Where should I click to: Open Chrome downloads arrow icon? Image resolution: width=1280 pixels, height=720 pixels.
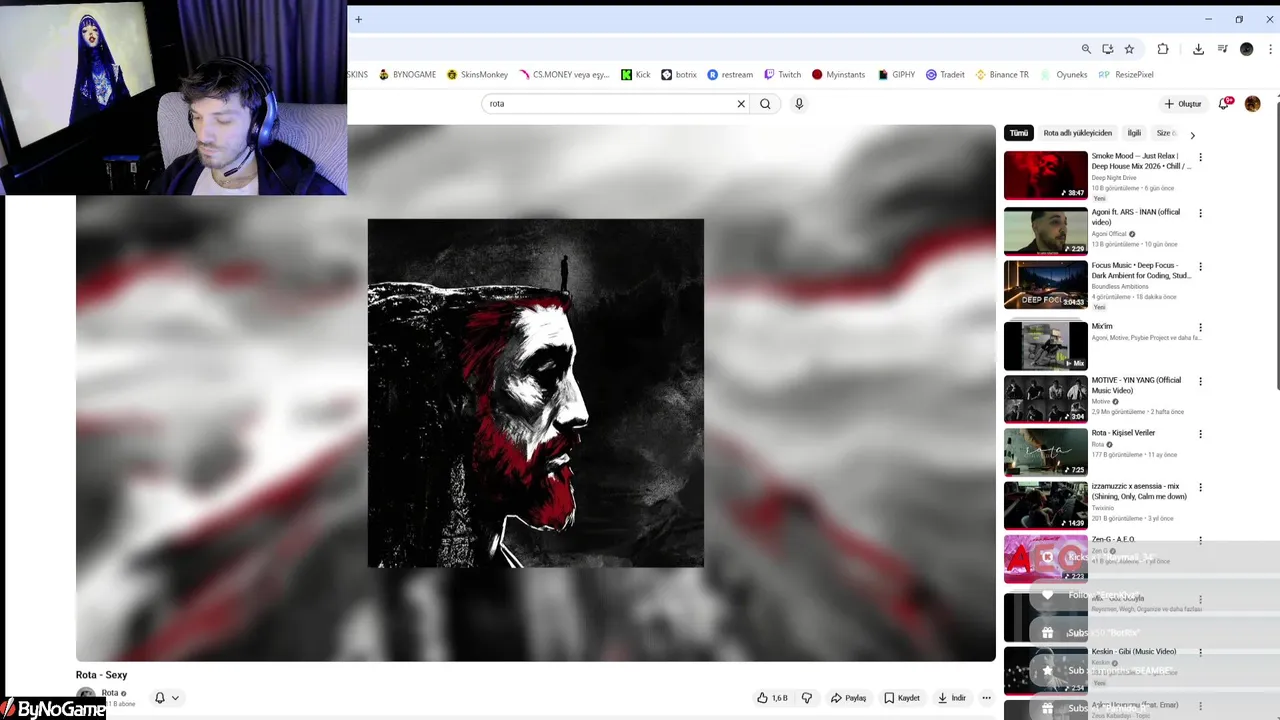(x=1198, y=49)
